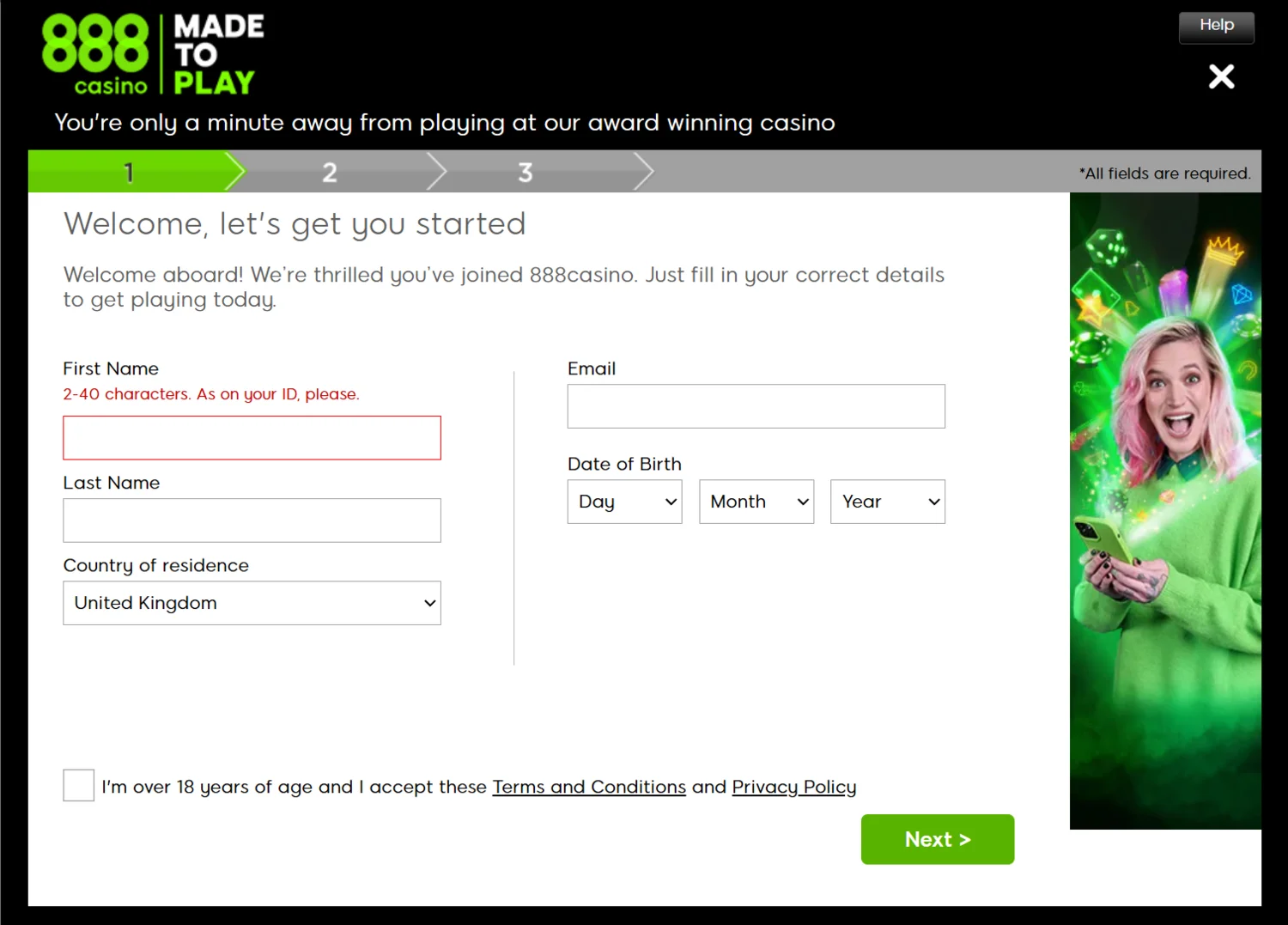Focus the Email input field
Screen dimensions: 1288x925
coord(756,406)
